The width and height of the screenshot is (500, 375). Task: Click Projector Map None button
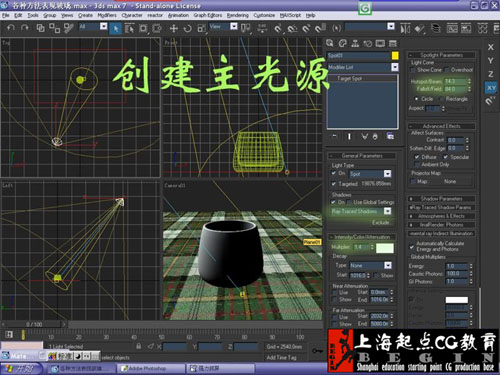point(450,181)
